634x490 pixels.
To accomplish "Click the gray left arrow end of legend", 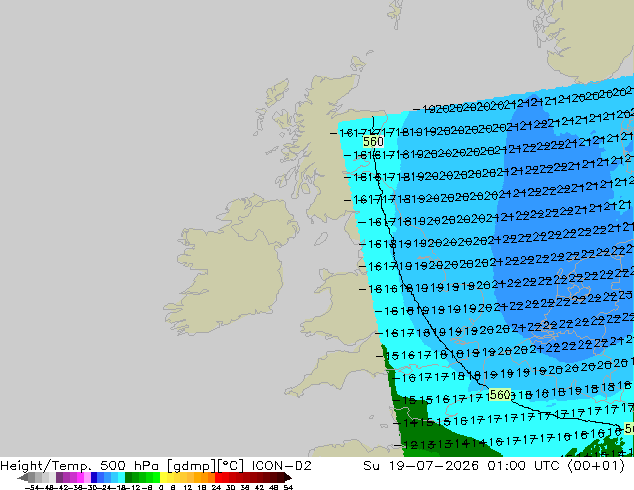I will pyautogui.click(x=23, y=477).
